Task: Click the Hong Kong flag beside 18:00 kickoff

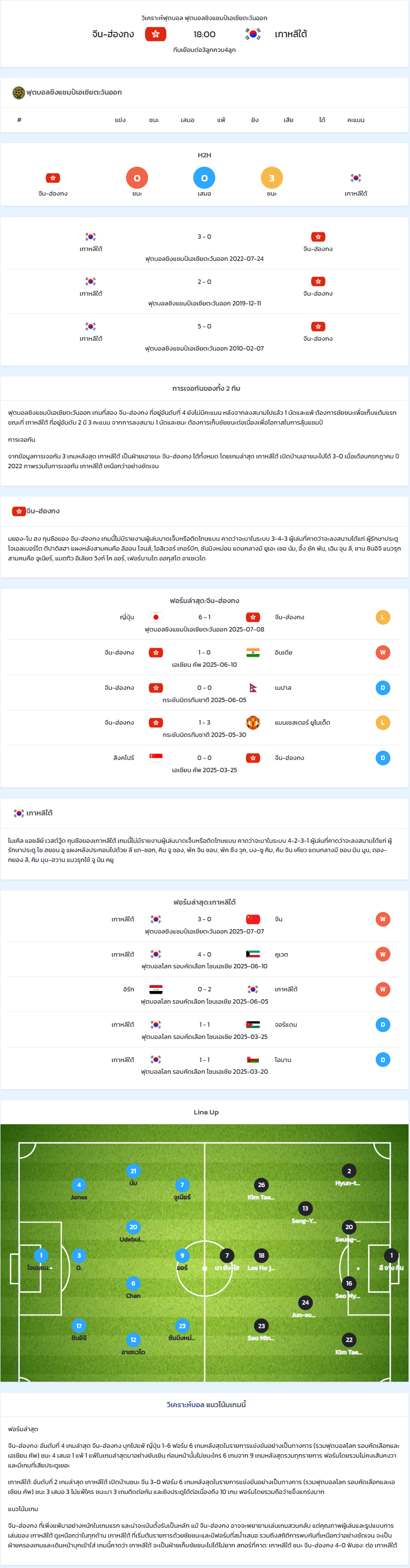Action: [x=155, y=34]
